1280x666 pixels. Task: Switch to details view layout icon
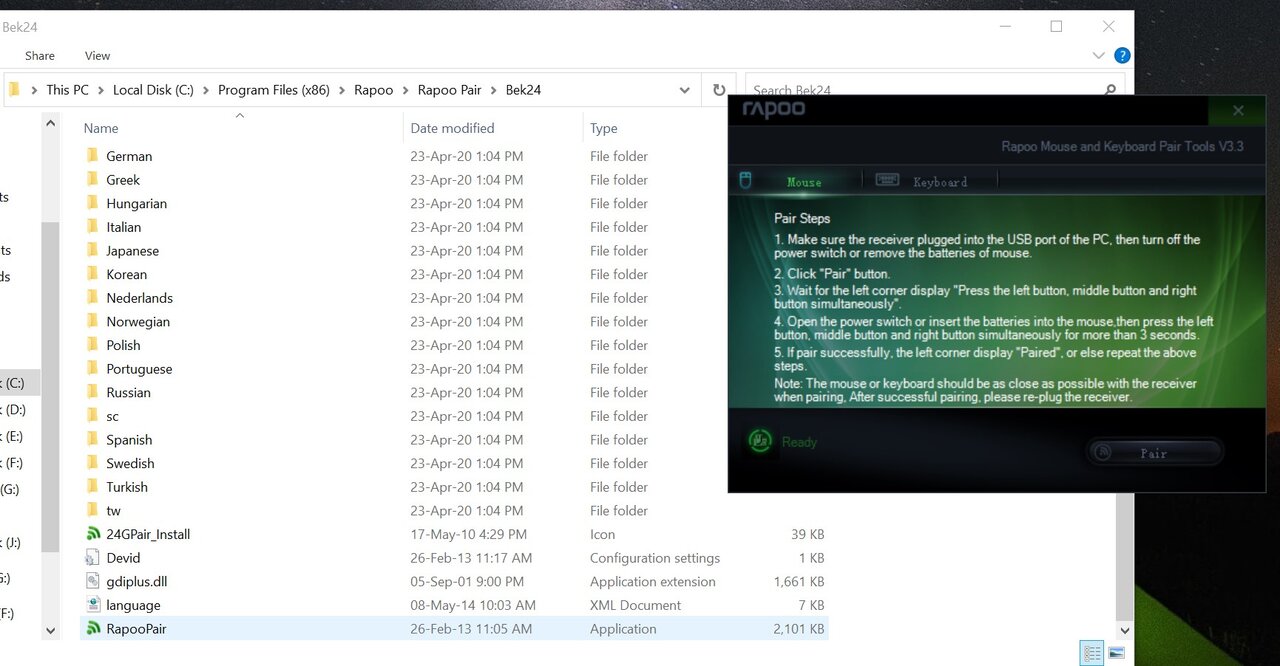(x=1092, y=653)
